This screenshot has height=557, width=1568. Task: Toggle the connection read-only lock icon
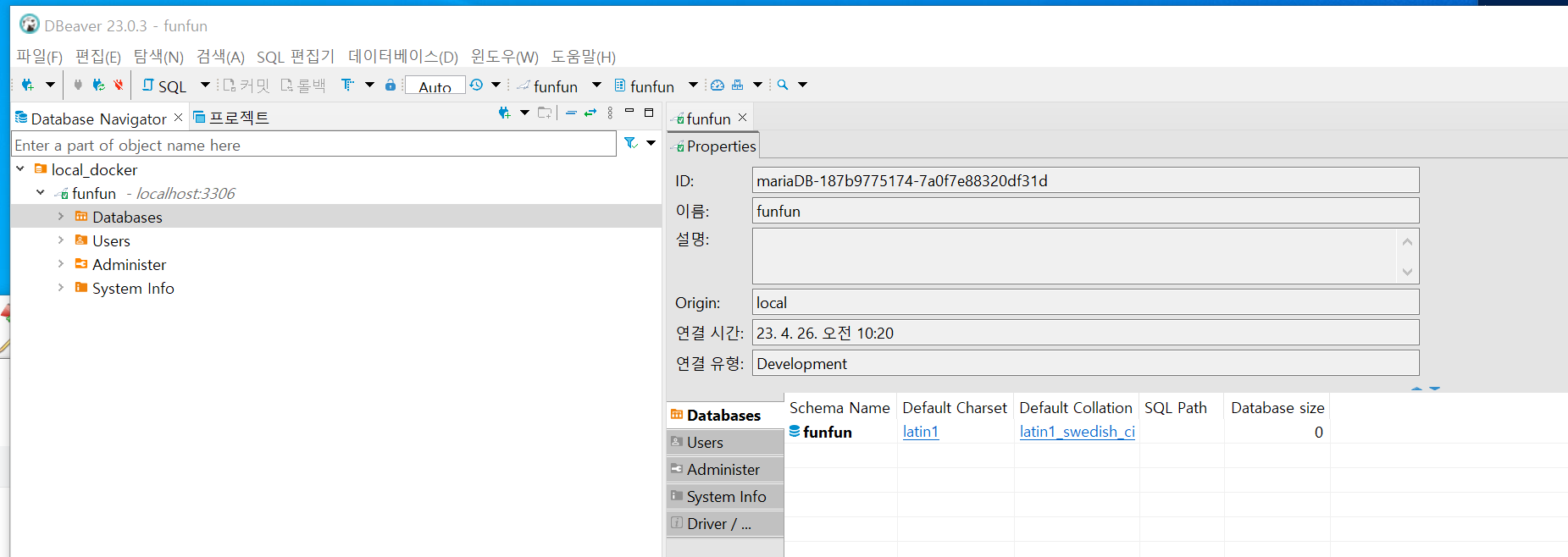pos(391,85)
